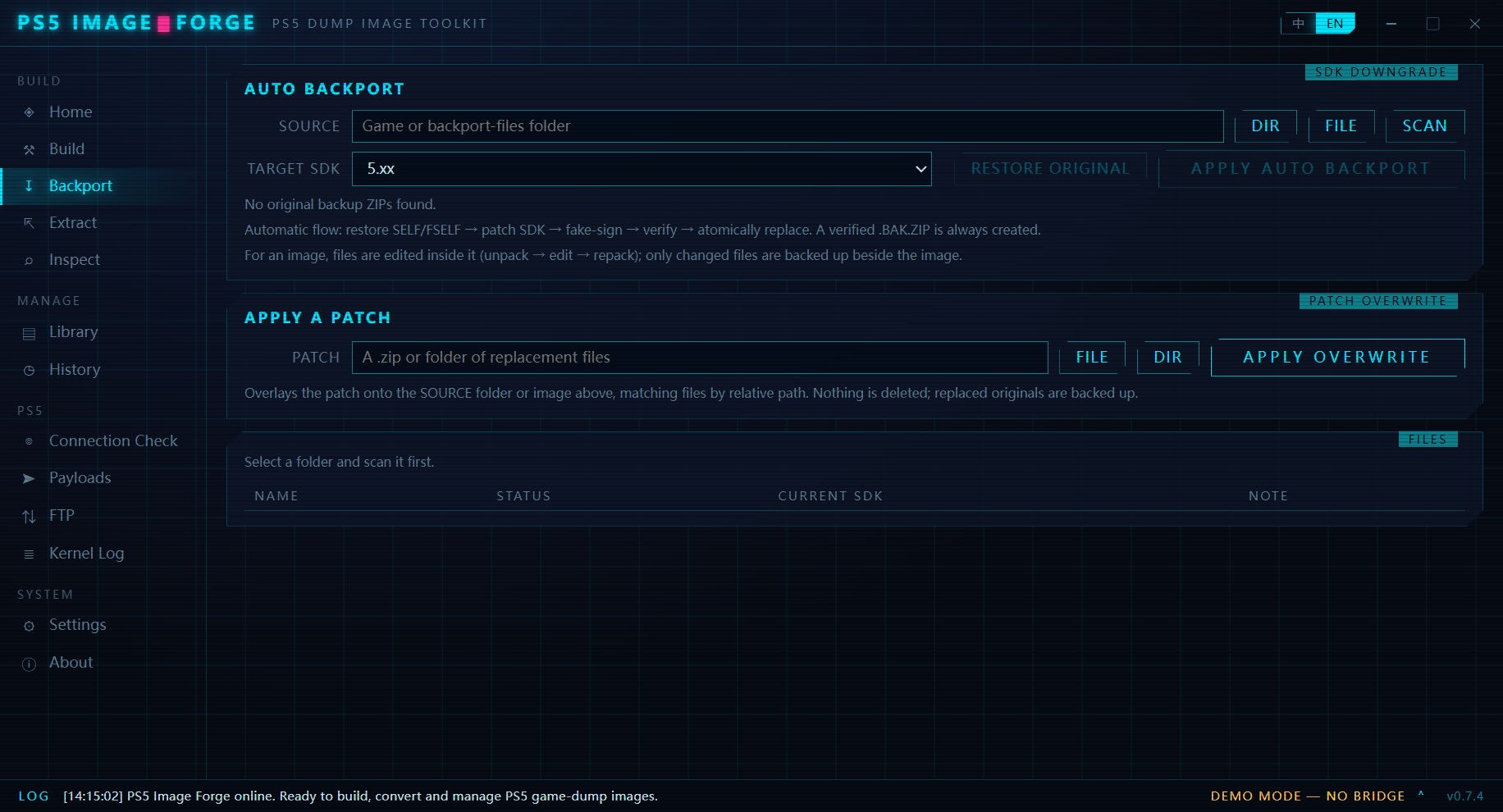Click the DEMO MODE — NO BRIDGE status
Viewport: 1503px width, 812px height.
click(x=1308, y=796)
